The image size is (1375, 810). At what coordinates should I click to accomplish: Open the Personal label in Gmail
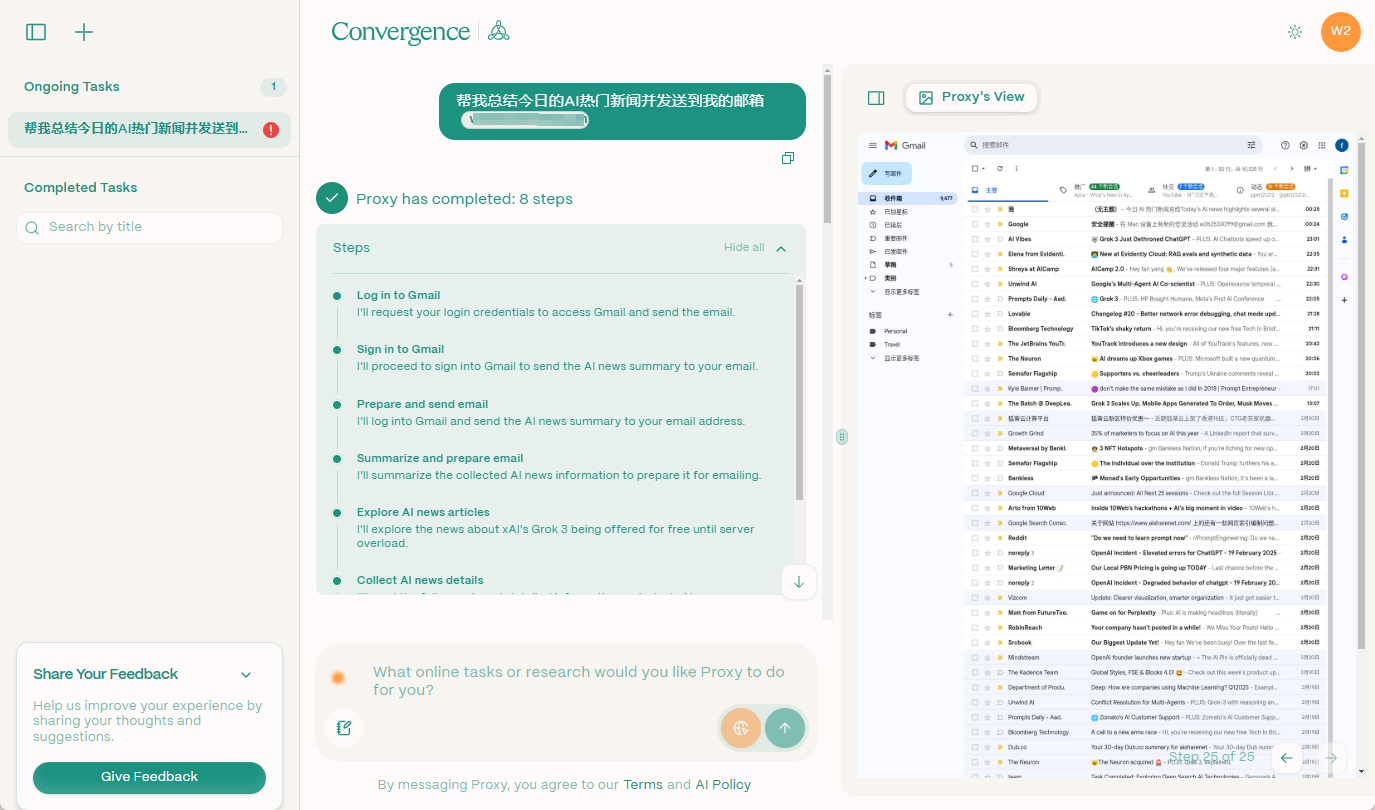[896, 331]
